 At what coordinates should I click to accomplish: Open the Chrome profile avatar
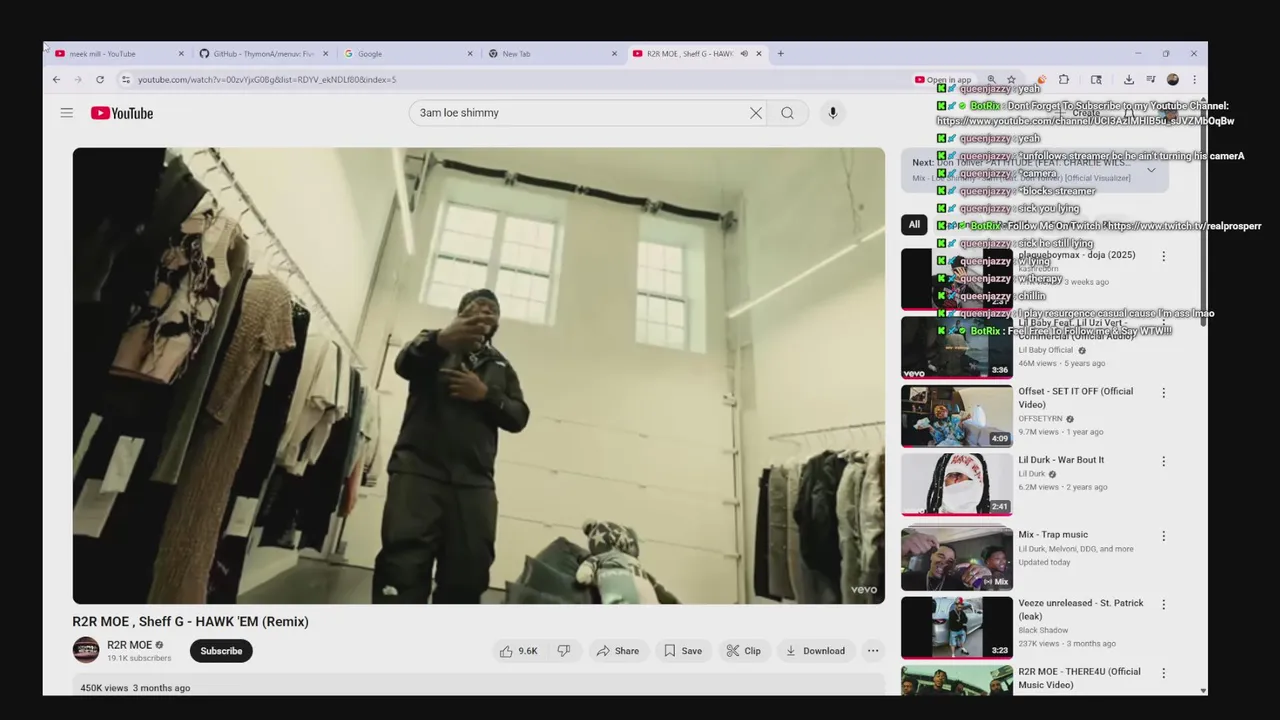(x=1173, y=80)
